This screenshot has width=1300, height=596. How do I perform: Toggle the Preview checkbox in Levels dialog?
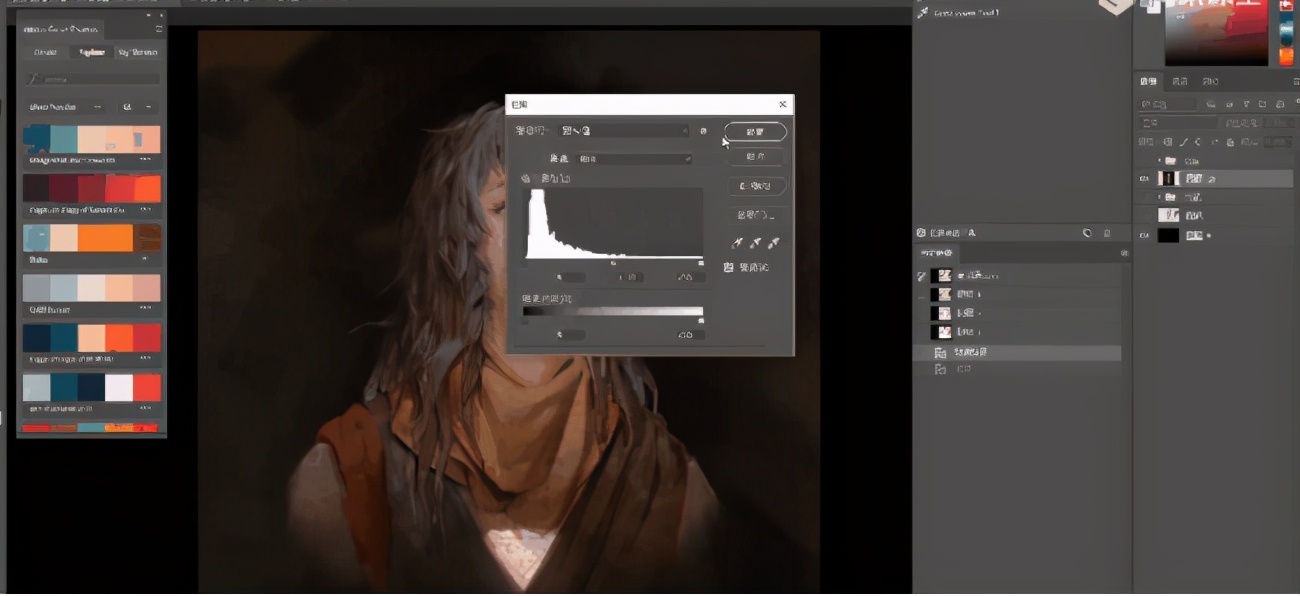click(x=729, y=268)
